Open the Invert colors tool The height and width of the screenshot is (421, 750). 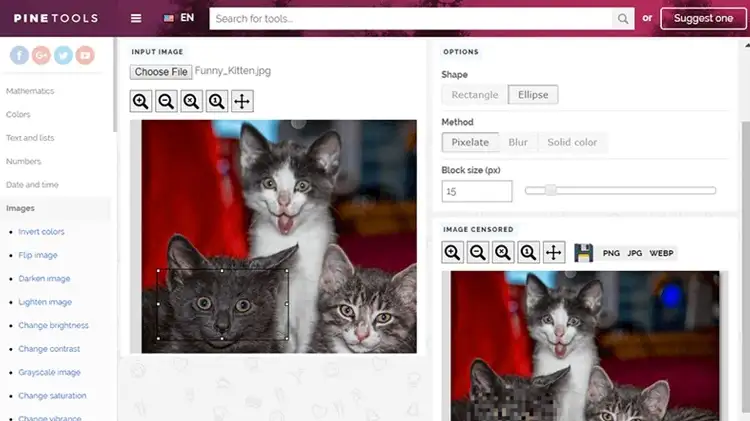[x=41, y=232]
